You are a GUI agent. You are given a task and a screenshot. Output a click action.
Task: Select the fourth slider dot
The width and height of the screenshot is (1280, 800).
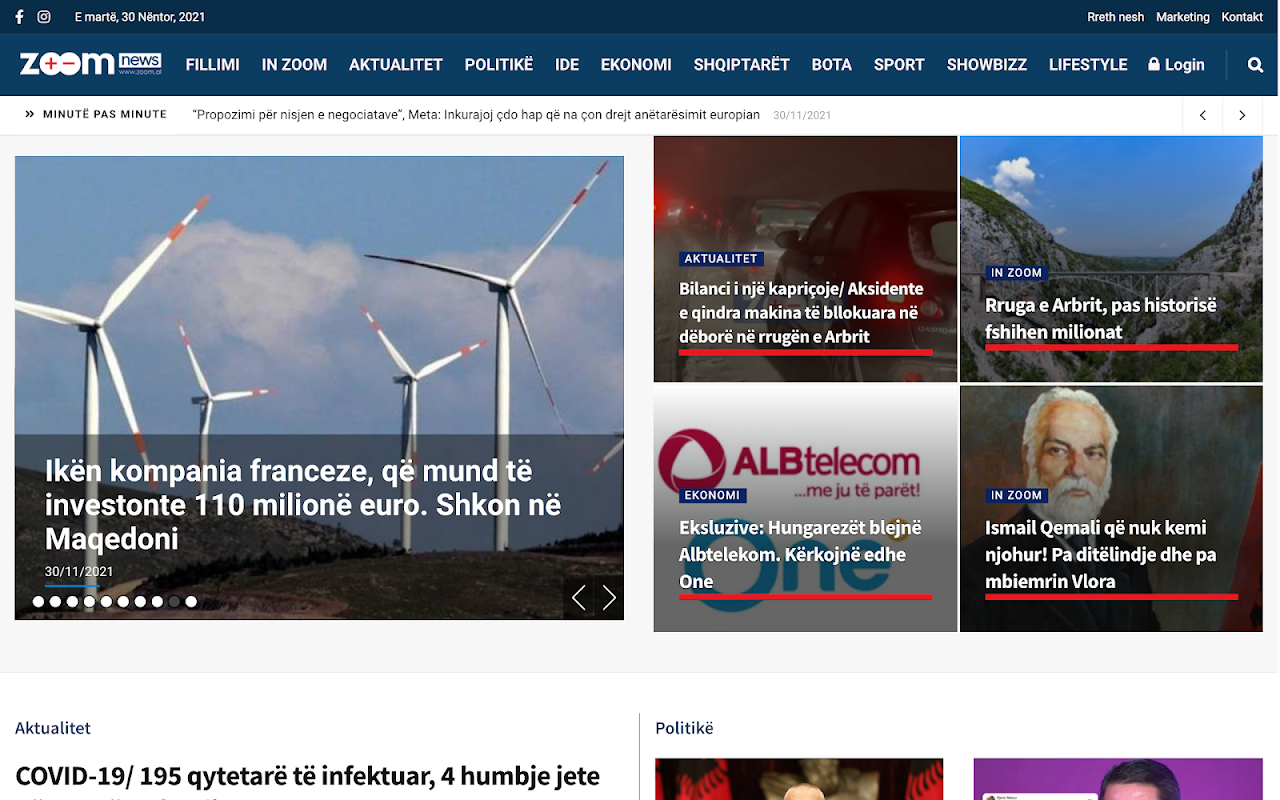point(89,602)
